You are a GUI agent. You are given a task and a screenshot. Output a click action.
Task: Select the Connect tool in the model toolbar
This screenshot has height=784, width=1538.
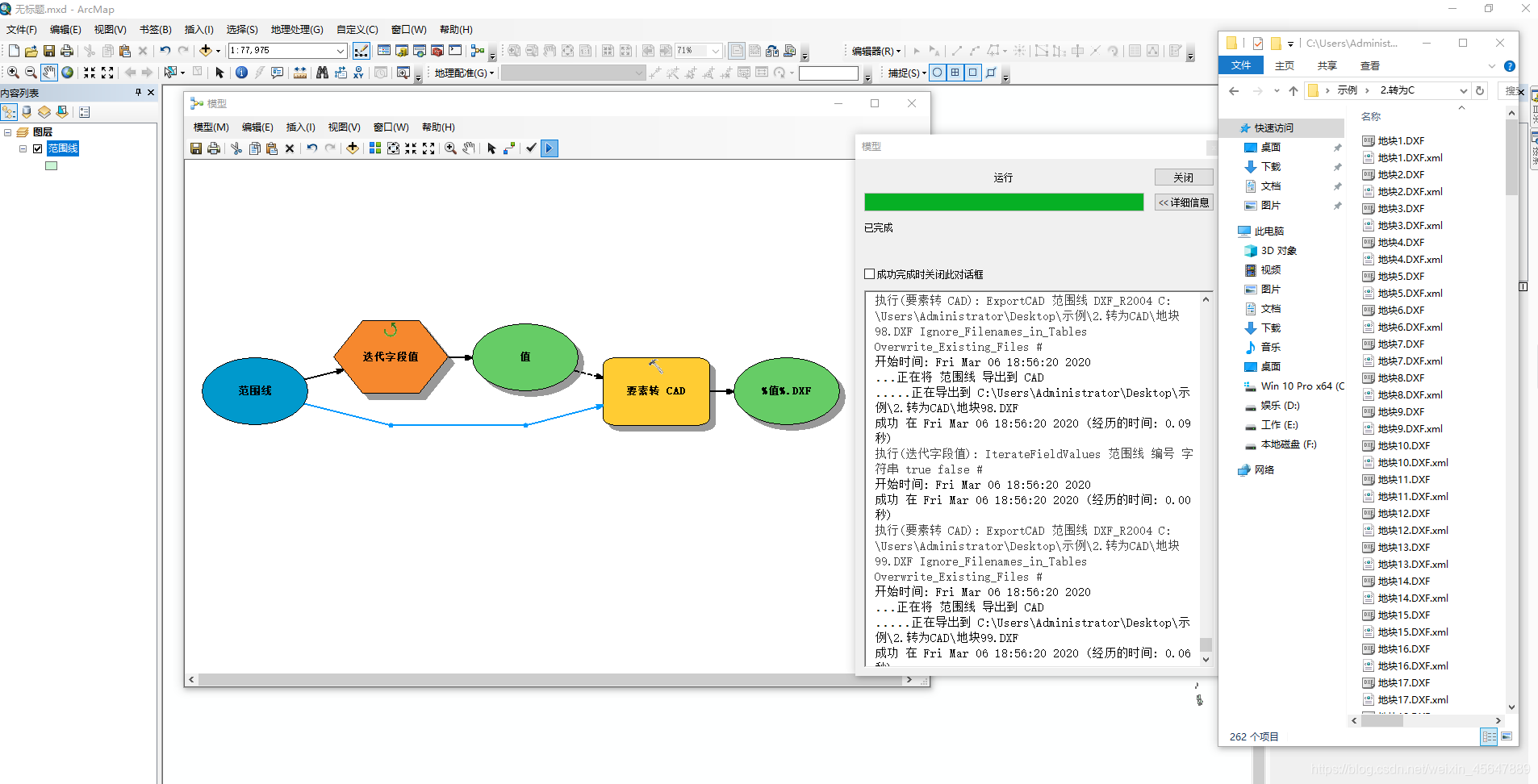coord(509,148)
